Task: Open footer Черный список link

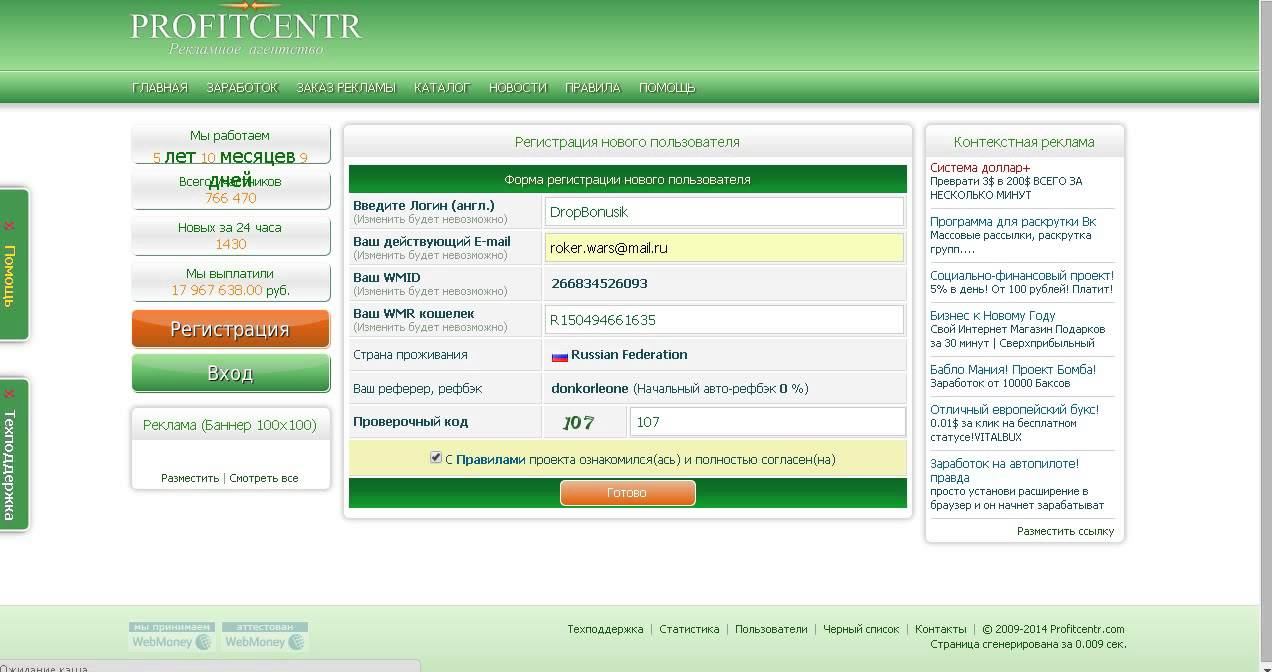Action: coord(861,630)
